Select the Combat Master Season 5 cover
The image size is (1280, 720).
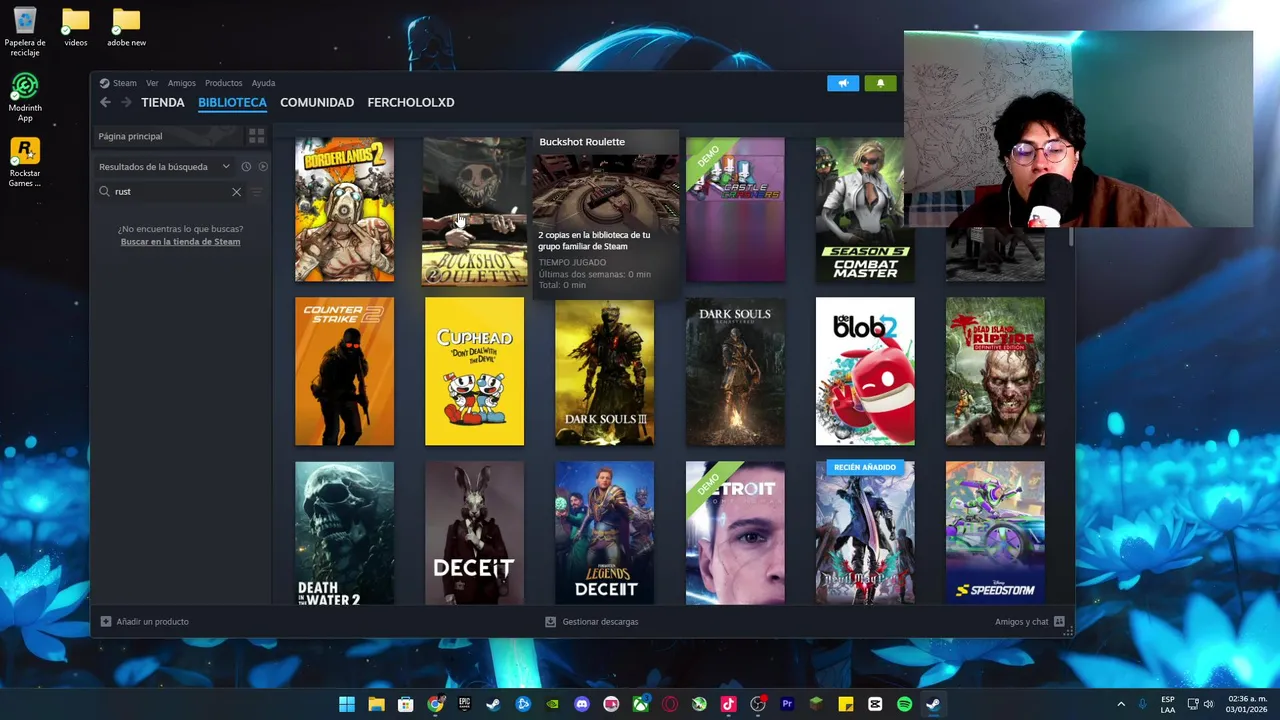click(x=865, y=210)
